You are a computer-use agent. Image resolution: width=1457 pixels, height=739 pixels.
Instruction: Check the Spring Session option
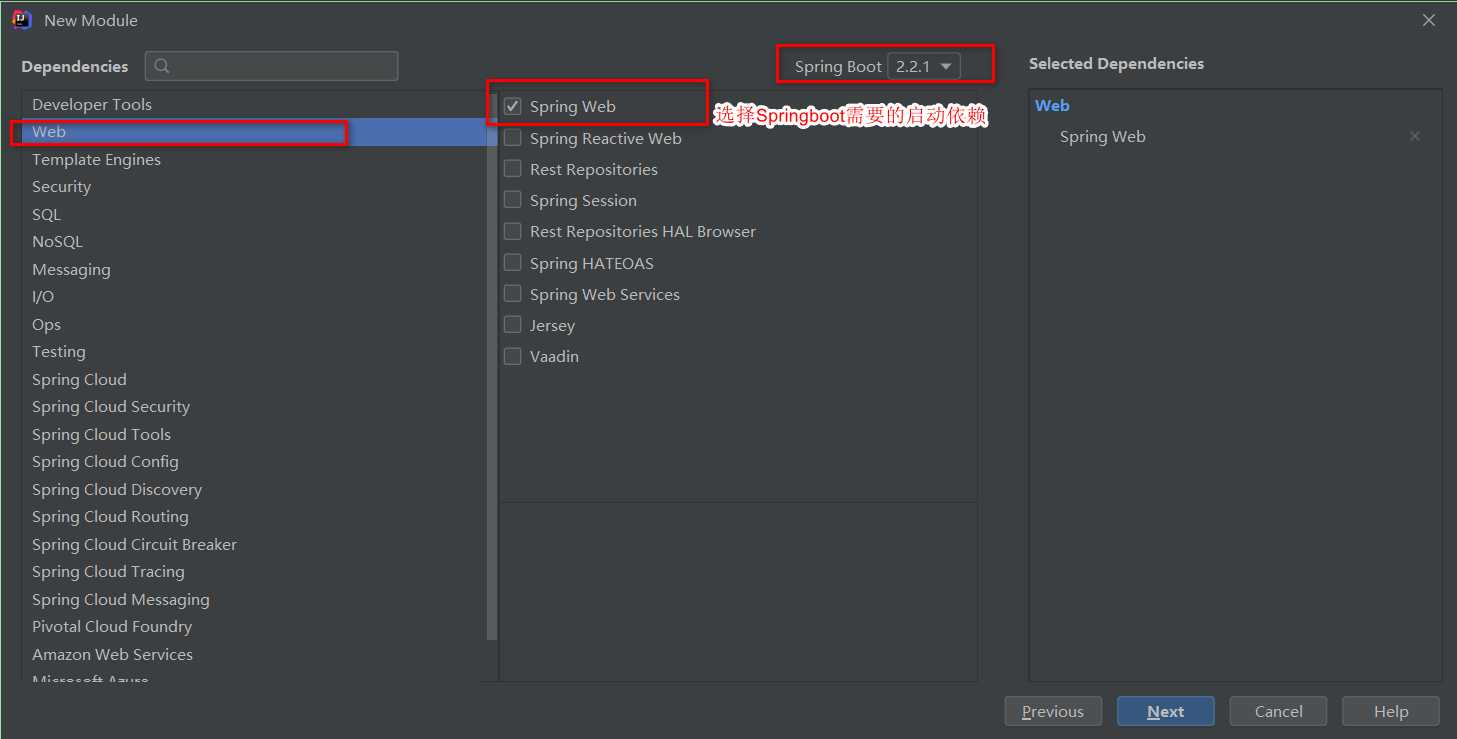(x=513, y=200)
